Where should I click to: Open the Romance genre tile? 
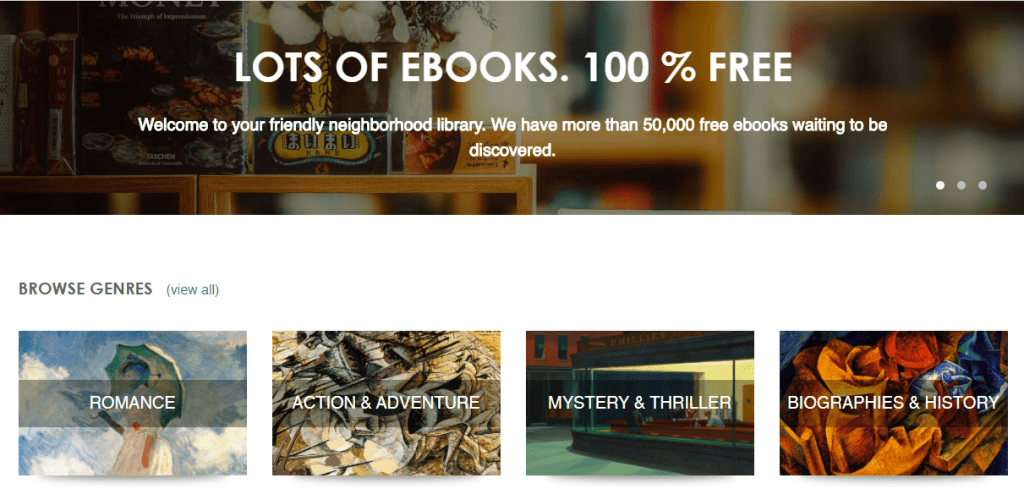point(133,403)
